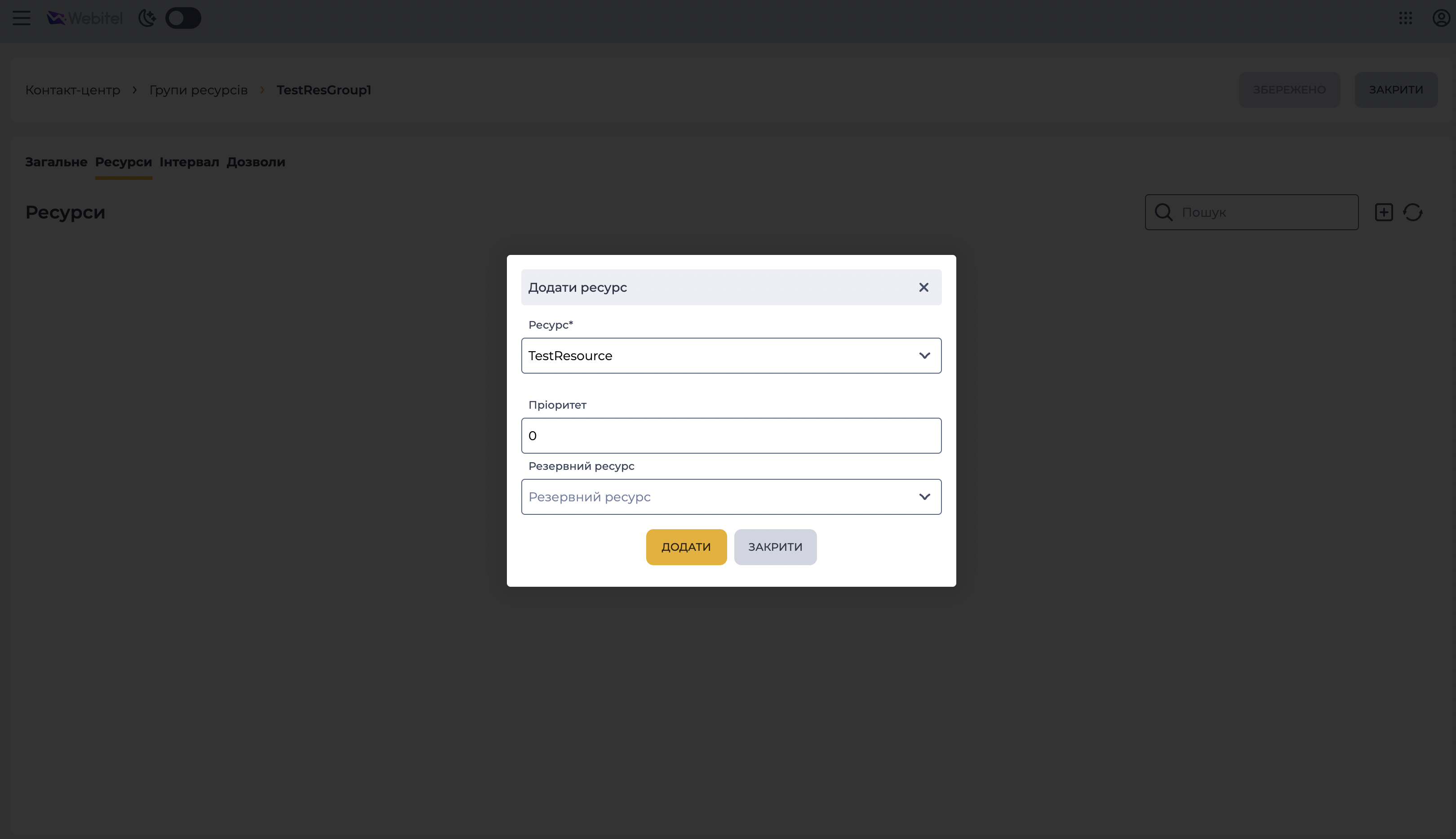Screen dimensions: 1456x839
Task: Click the Пріоритет input field
Action: [x=732, y=436]
